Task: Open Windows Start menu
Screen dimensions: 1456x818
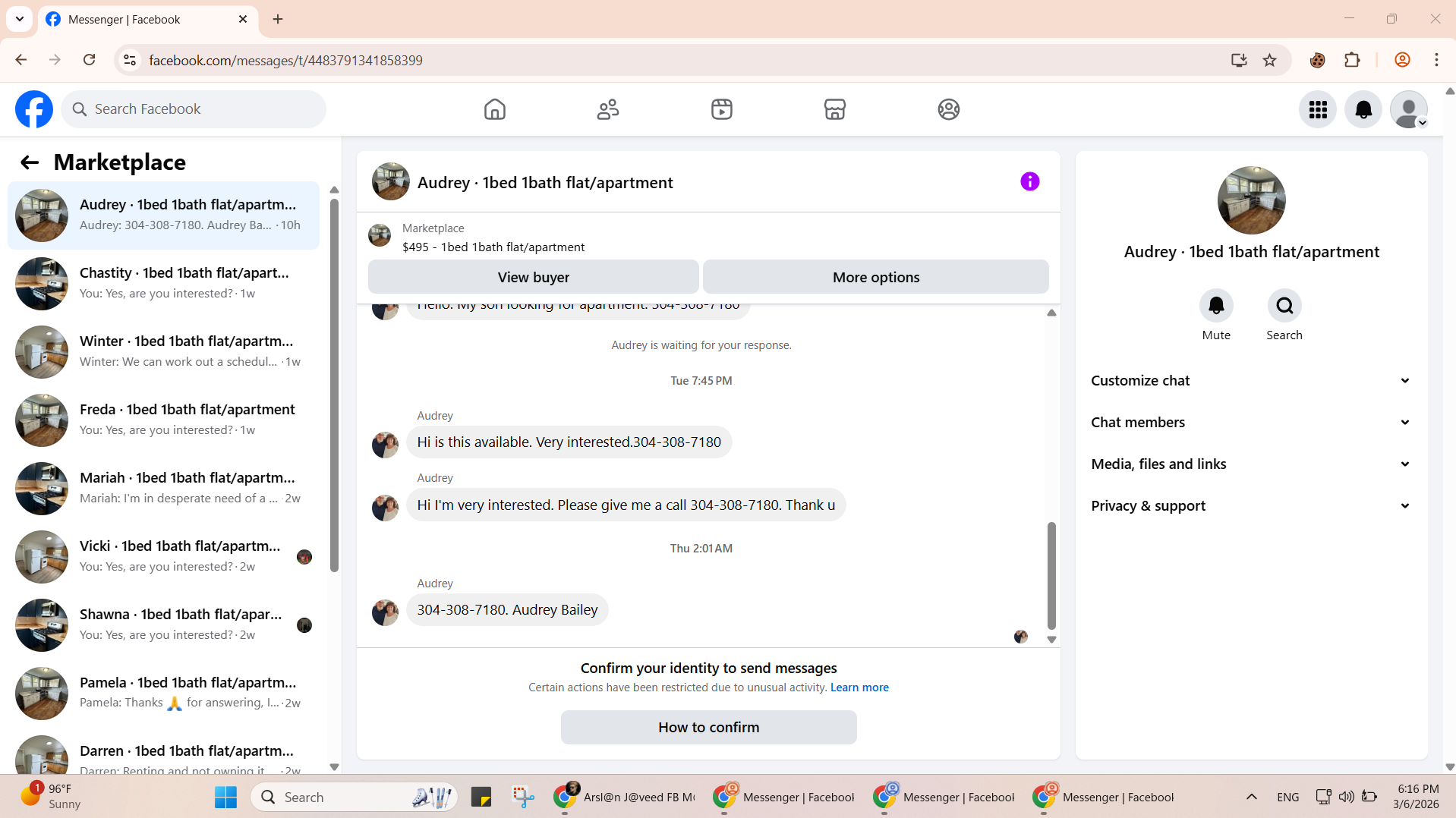Action: tap(225, 797)
